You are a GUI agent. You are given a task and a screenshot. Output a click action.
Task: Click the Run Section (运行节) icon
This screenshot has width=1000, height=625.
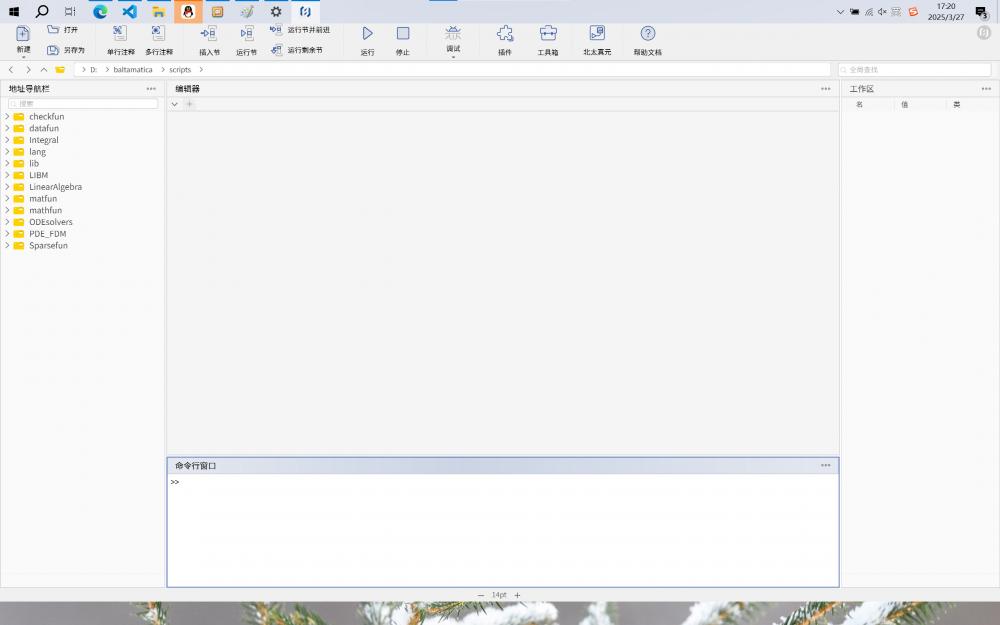click(x=246, y=34)
